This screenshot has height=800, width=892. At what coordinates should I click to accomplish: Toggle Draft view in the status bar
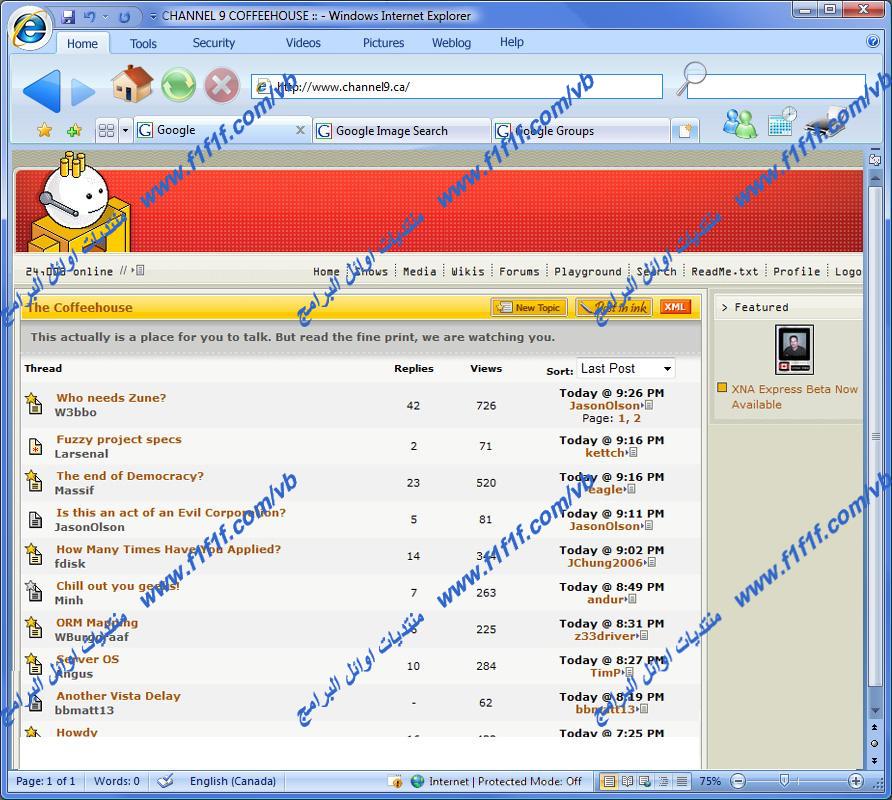pyautogui.click(x=682, y=781)
